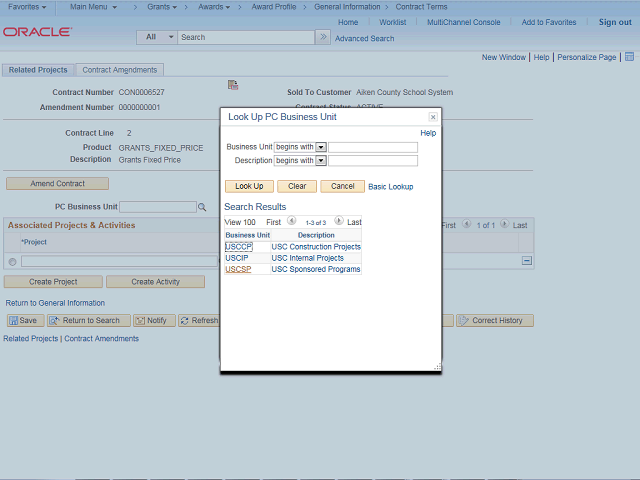Click Add to Favorites

point(549,22)
